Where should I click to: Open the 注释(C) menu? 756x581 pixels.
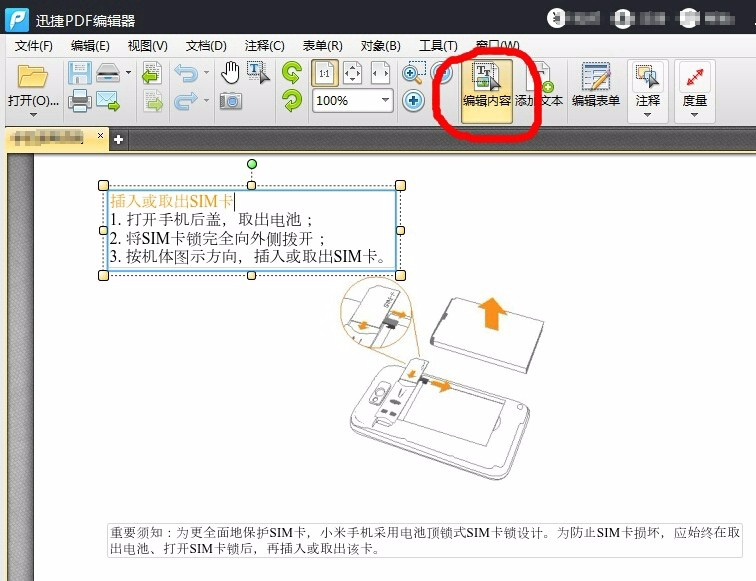click(x=264, y=46)
